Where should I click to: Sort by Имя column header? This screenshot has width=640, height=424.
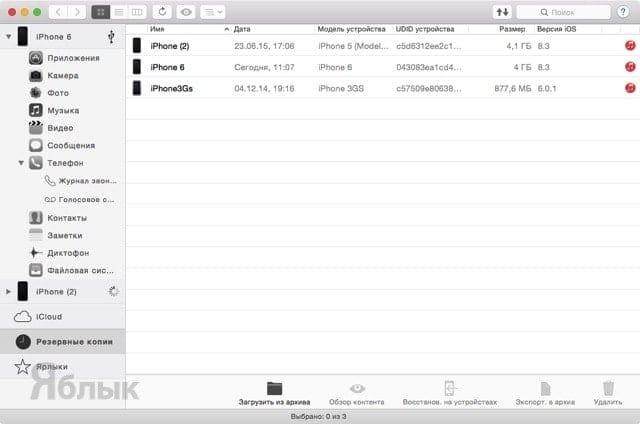(157, 29)
